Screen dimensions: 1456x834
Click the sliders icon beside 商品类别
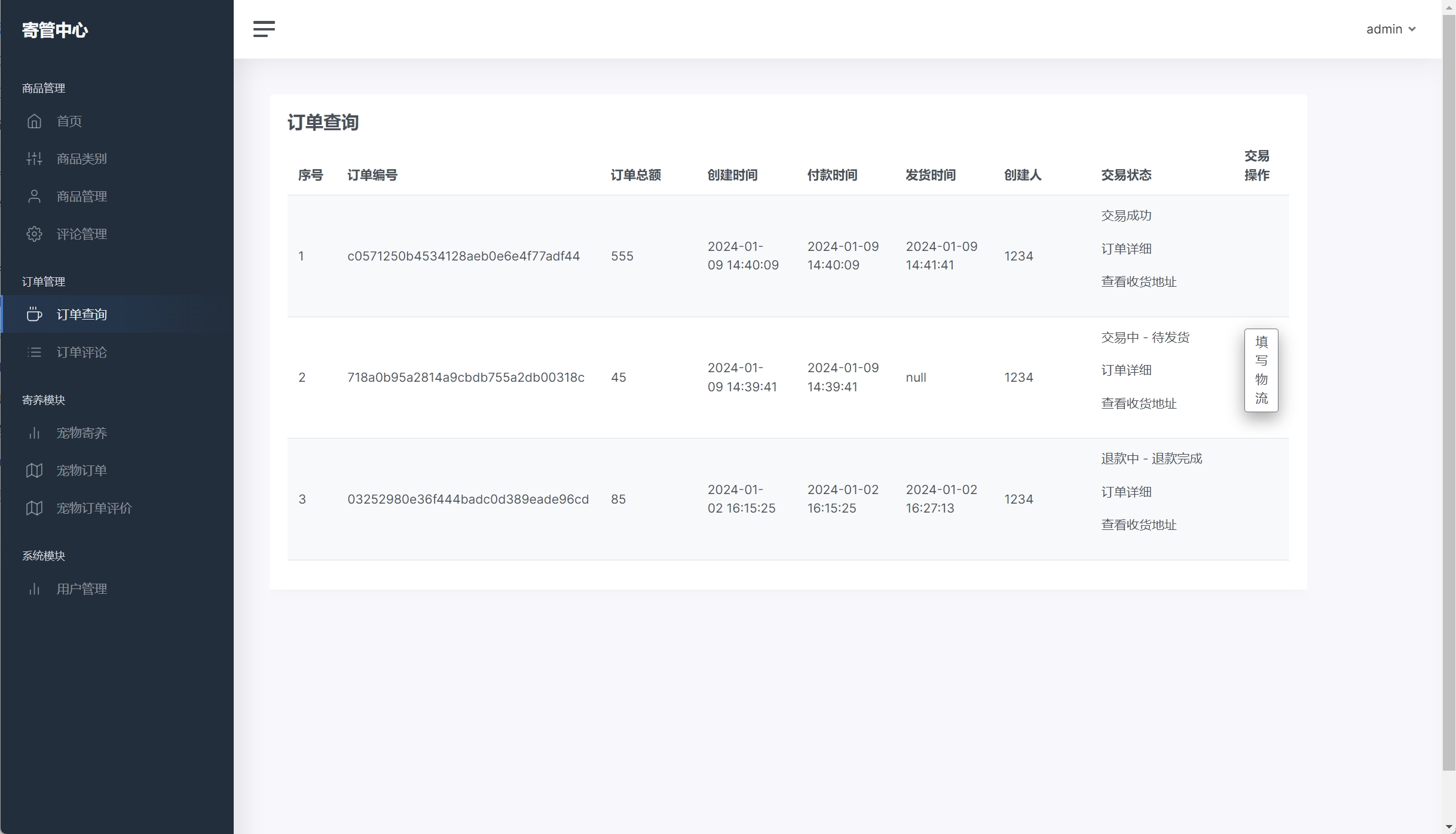[34, 159]
